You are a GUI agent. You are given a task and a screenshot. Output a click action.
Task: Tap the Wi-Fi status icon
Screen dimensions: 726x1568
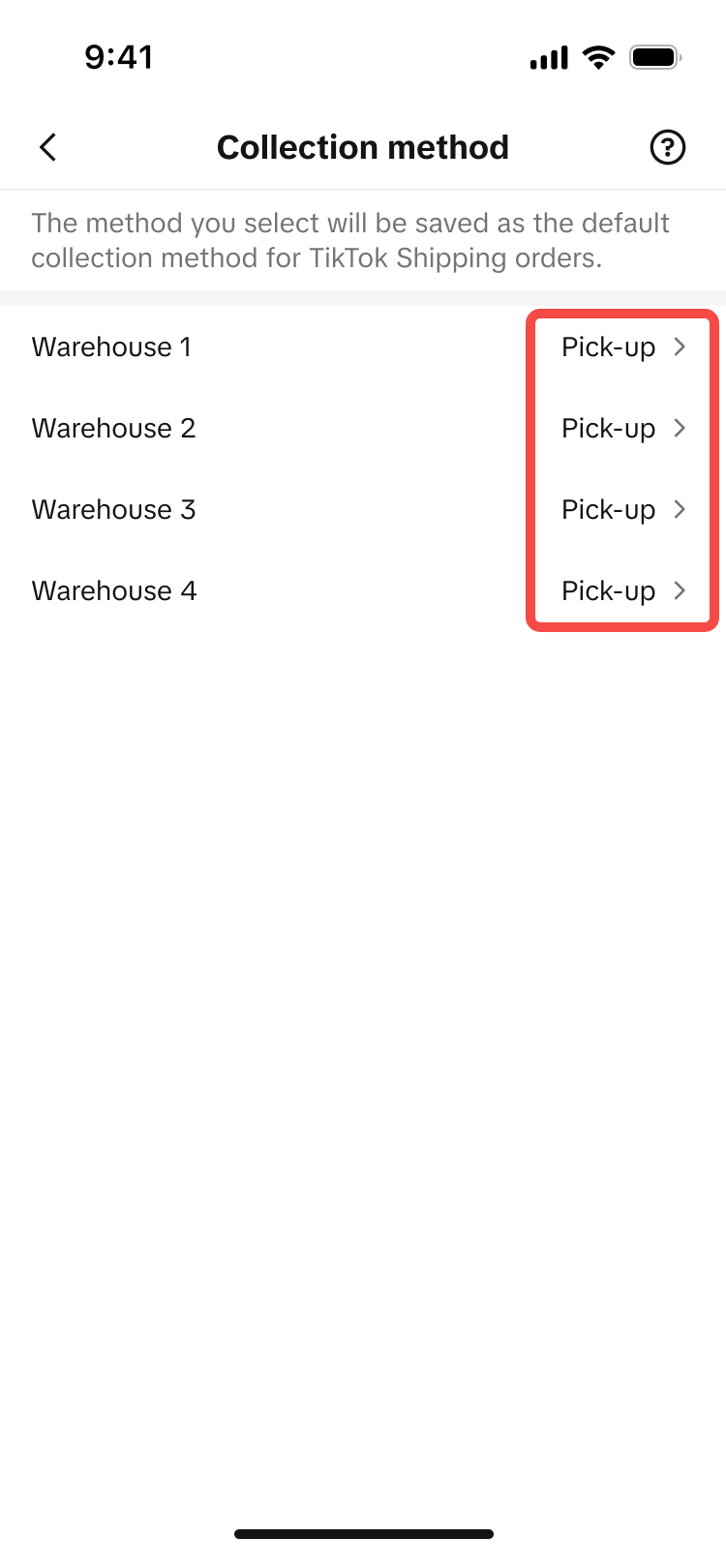[599, 58]
